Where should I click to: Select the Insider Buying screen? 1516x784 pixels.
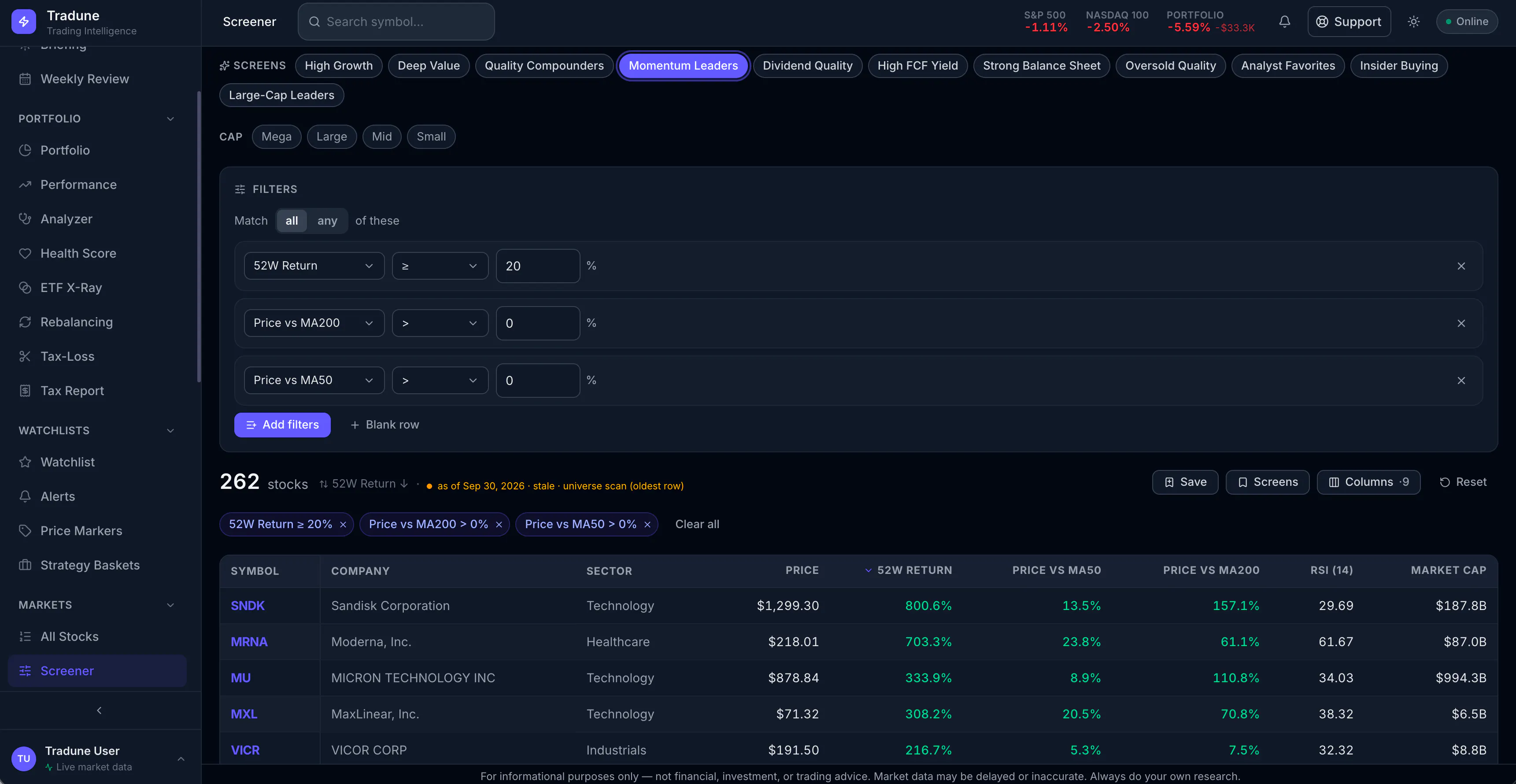(1398, 66)
